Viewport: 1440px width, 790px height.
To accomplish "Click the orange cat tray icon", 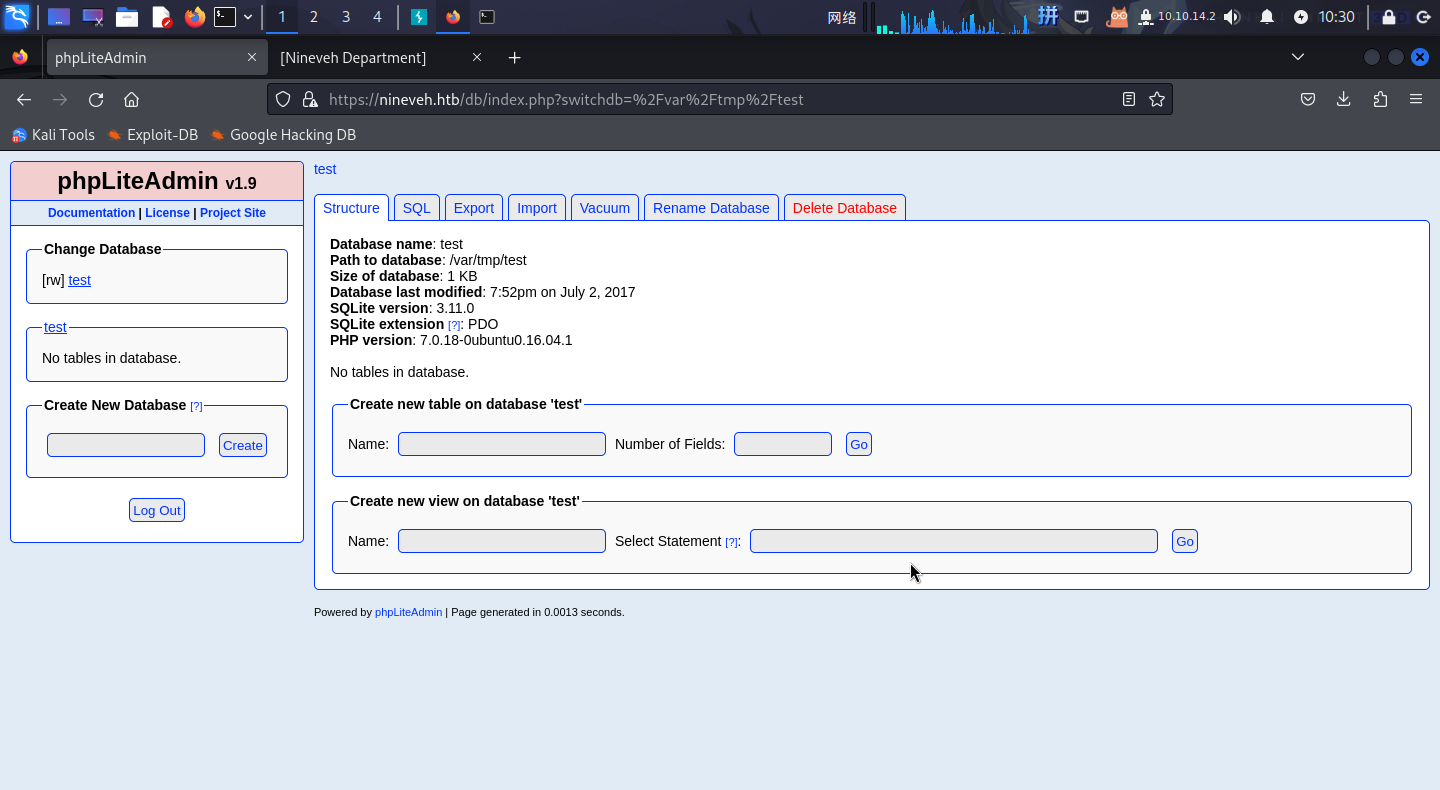I will [1118, 17].
